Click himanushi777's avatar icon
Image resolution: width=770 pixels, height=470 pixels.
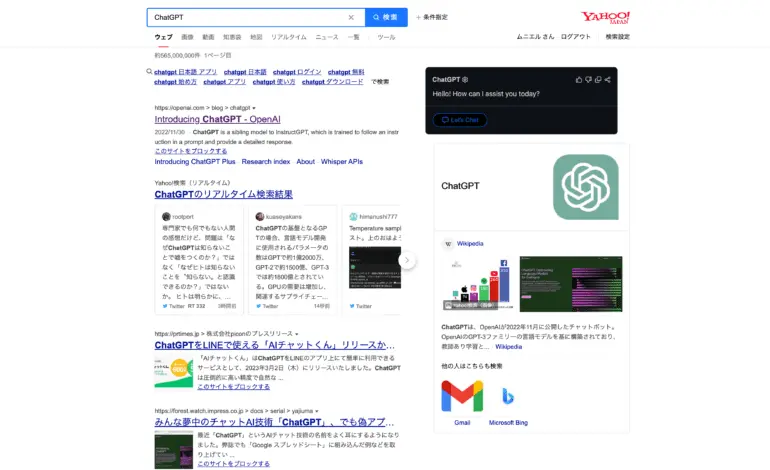click(353, 217)
